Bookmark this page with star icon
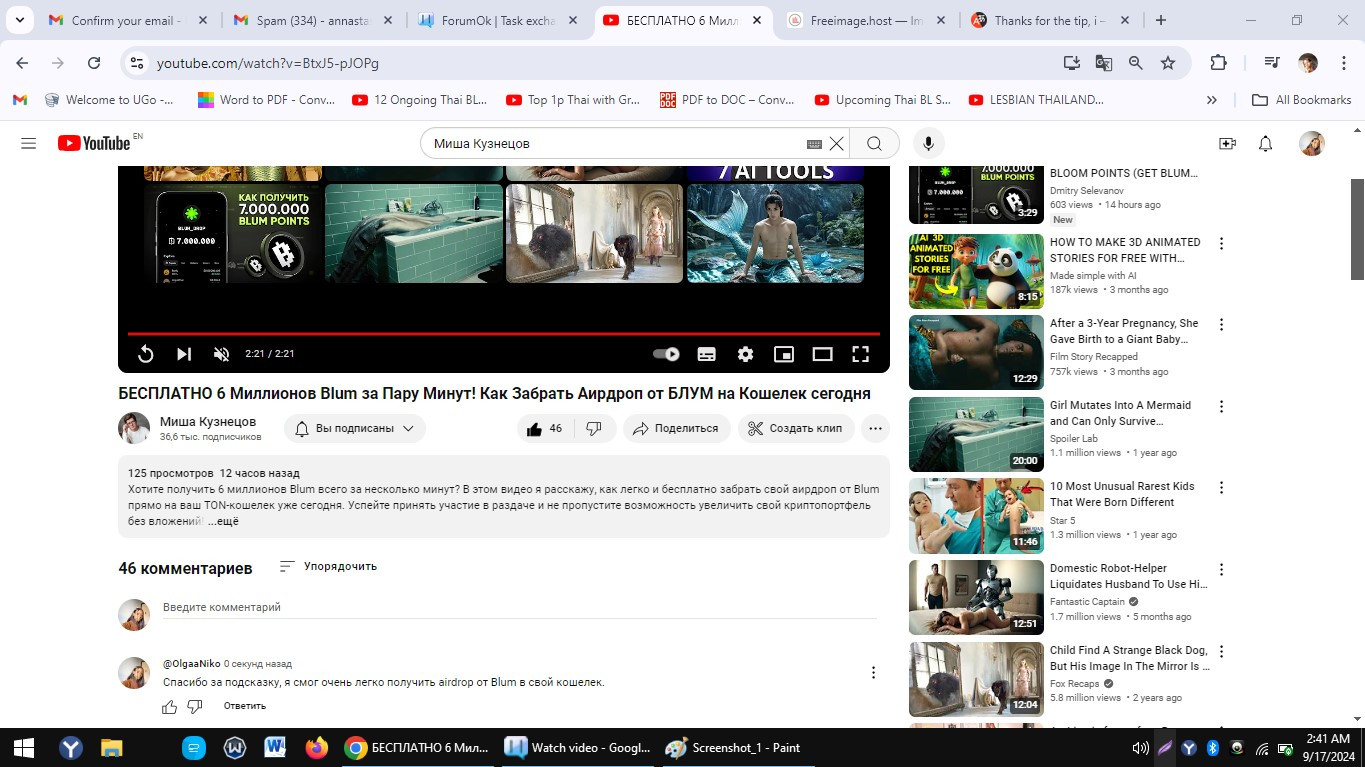The width and height of the screenshot is (1365, 767). [1167, 63]
